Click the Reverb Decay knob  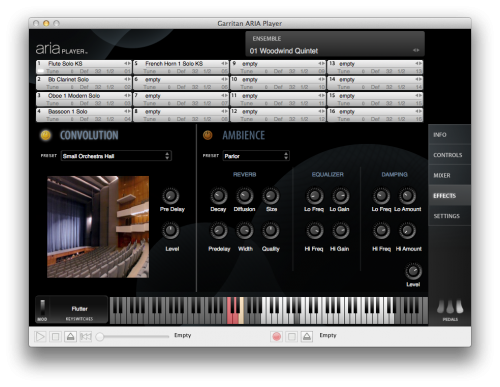click(x=219, y=196)
